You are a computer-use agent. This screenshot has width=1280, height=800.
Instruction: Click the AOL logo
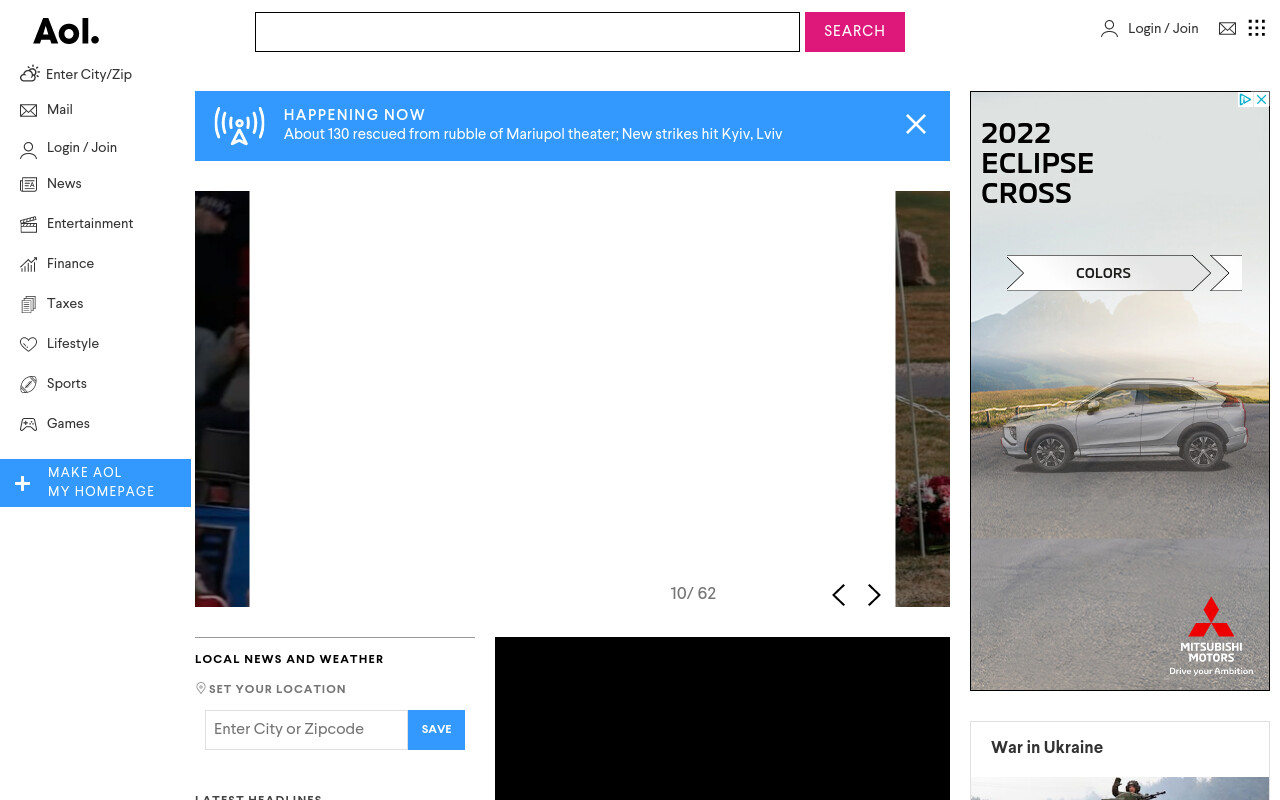pos(66,31)
